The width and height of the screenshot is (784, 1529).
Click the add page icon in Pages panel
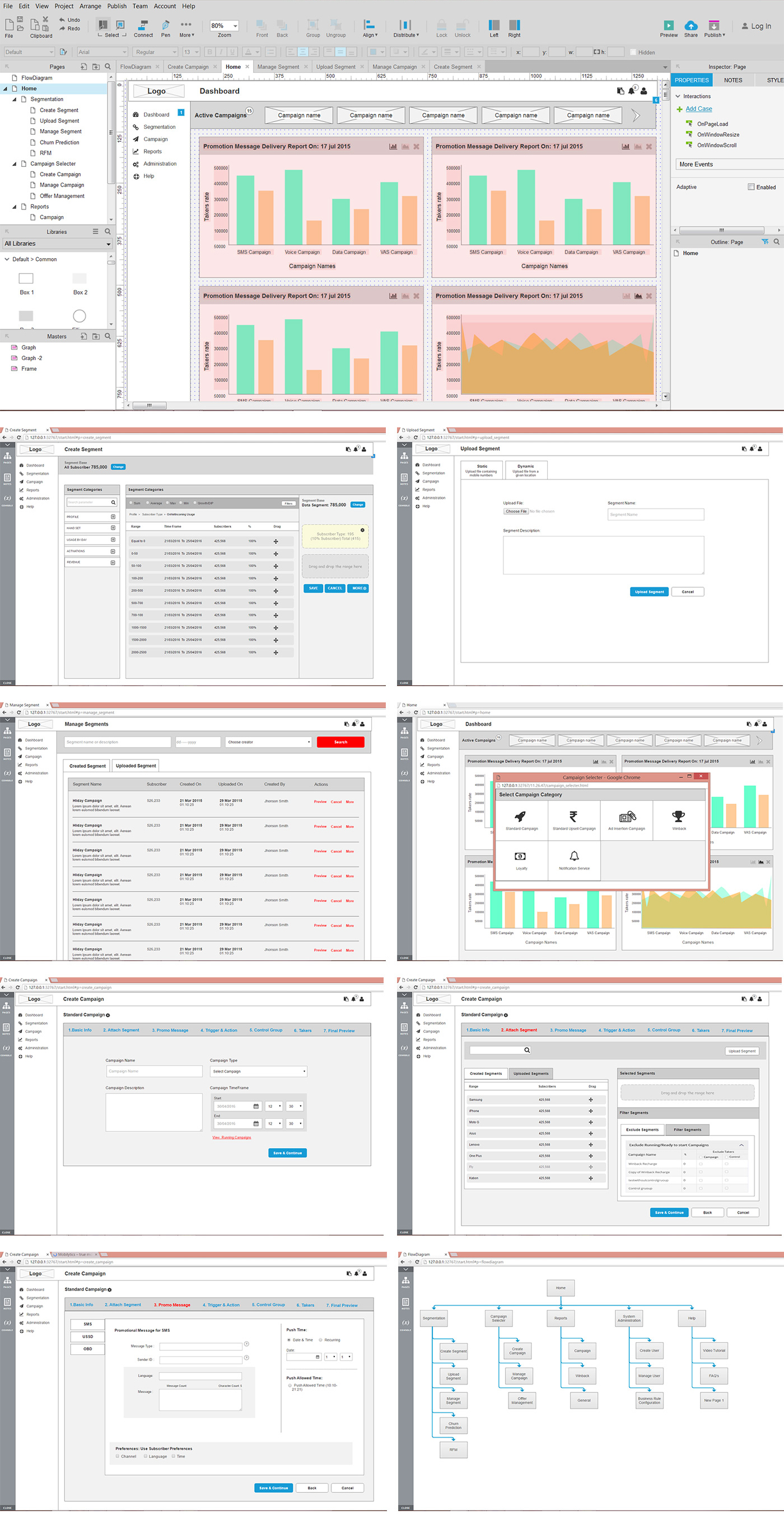point(83,67)
